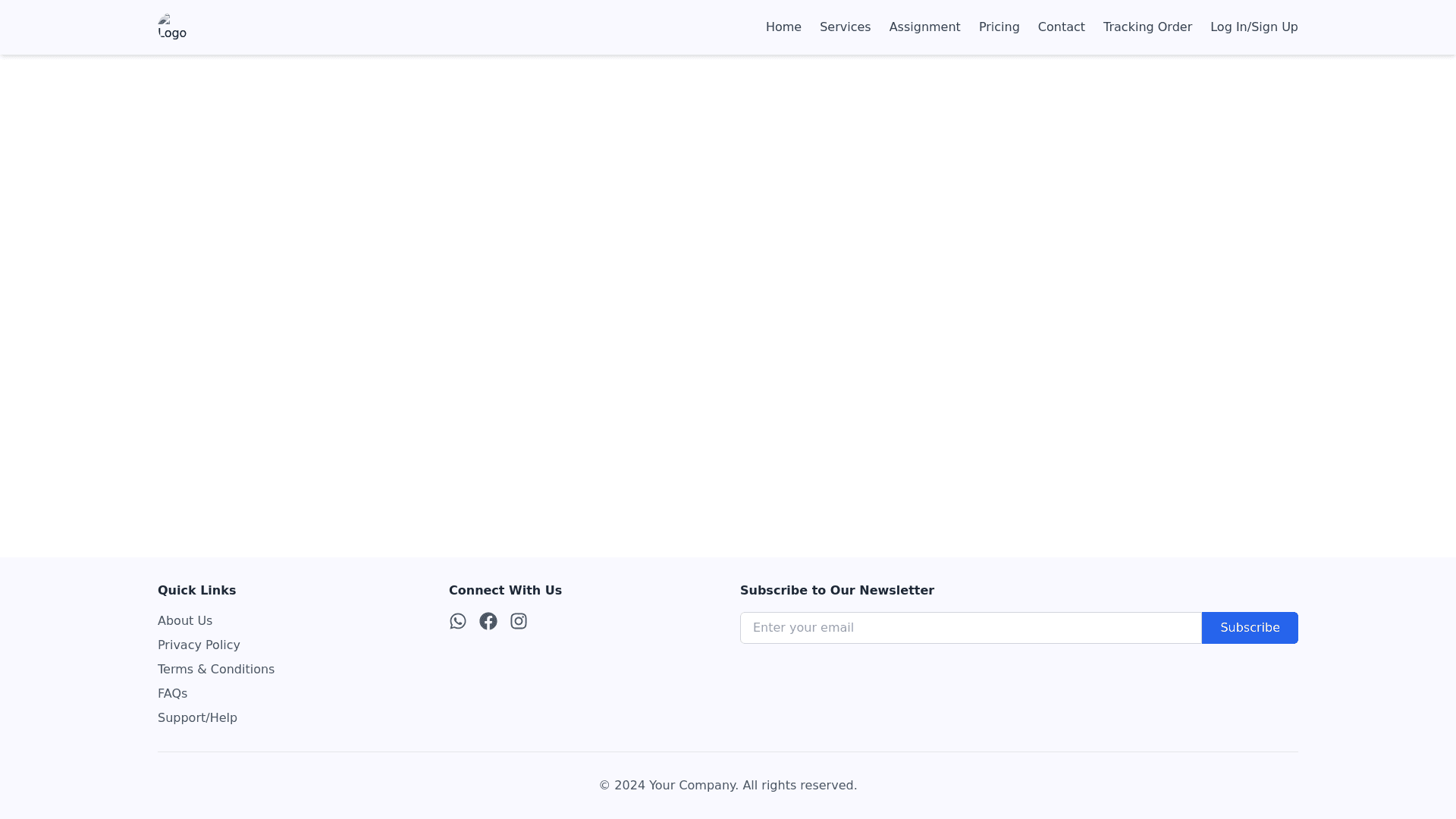The image size is (1456, 819).
Task: Click the site logo image
Action: tap(172, 27)
